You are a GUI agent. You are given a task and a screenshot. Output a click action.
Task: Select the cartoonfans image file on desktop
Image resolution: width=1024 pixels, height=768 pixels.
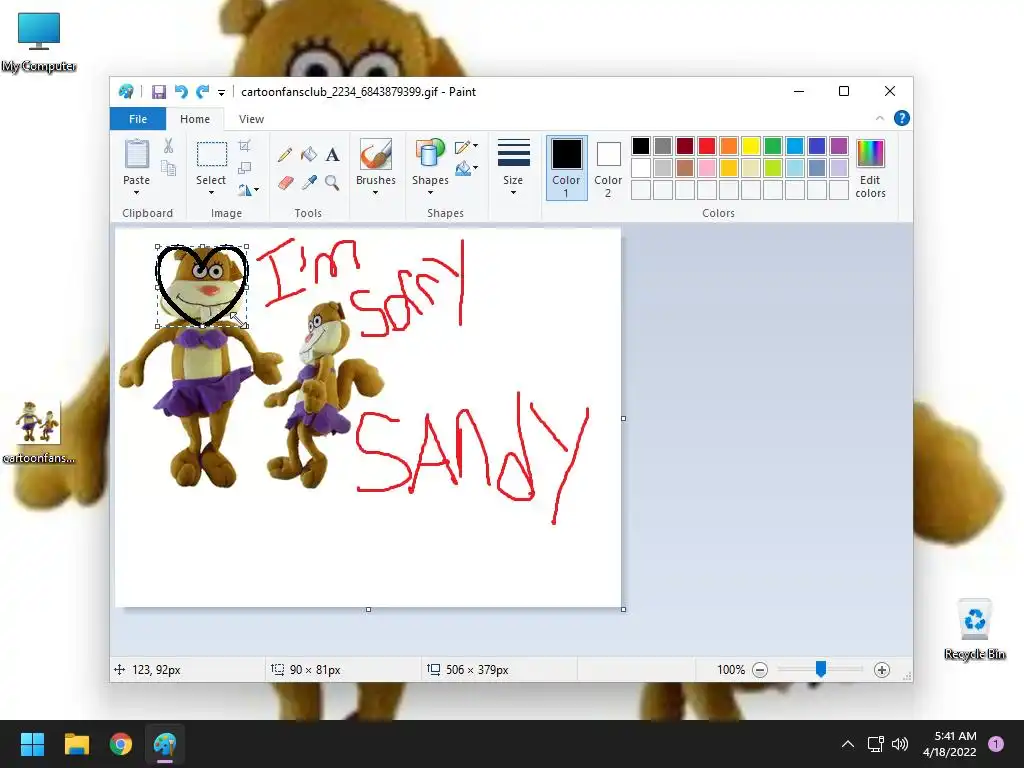[38, 432]
